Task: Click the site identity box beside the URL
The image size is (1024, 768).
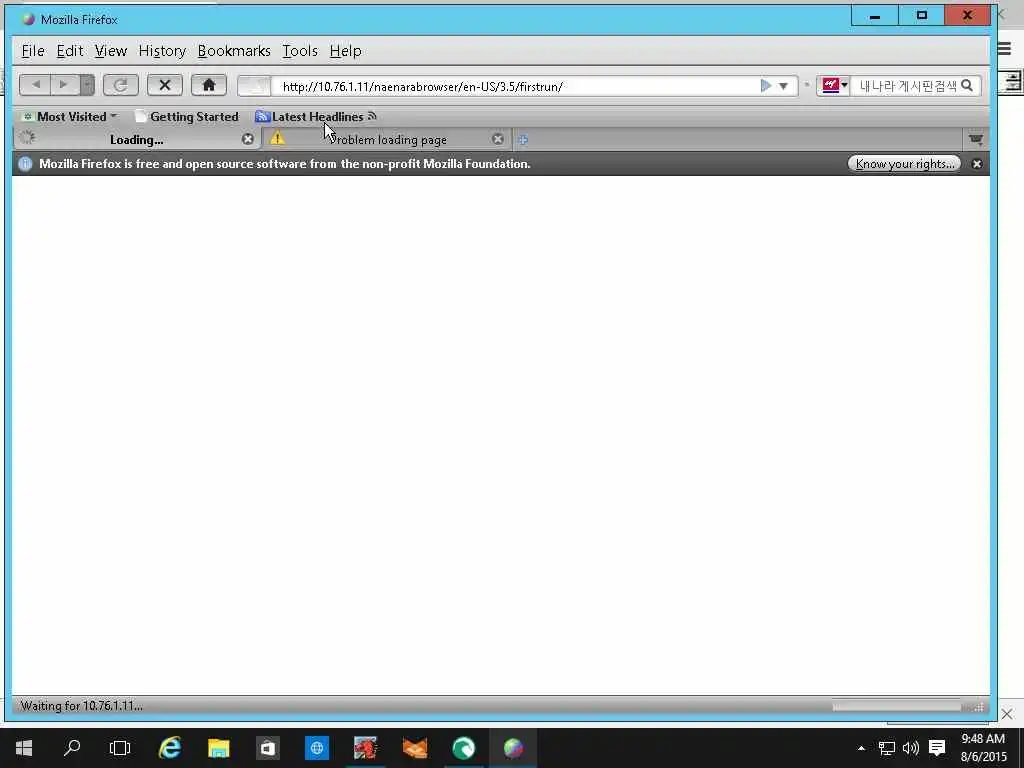Action: 254,86
